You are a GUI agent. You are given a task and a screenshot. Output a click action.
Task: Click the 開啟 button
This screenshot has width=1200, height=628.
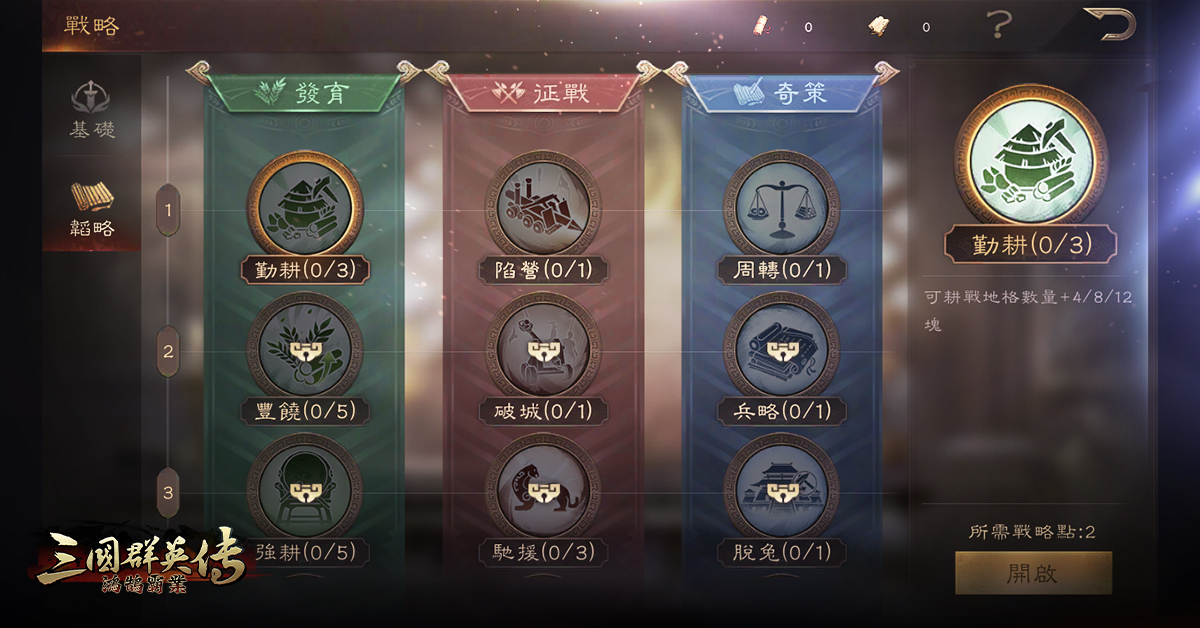[1033, 574]
